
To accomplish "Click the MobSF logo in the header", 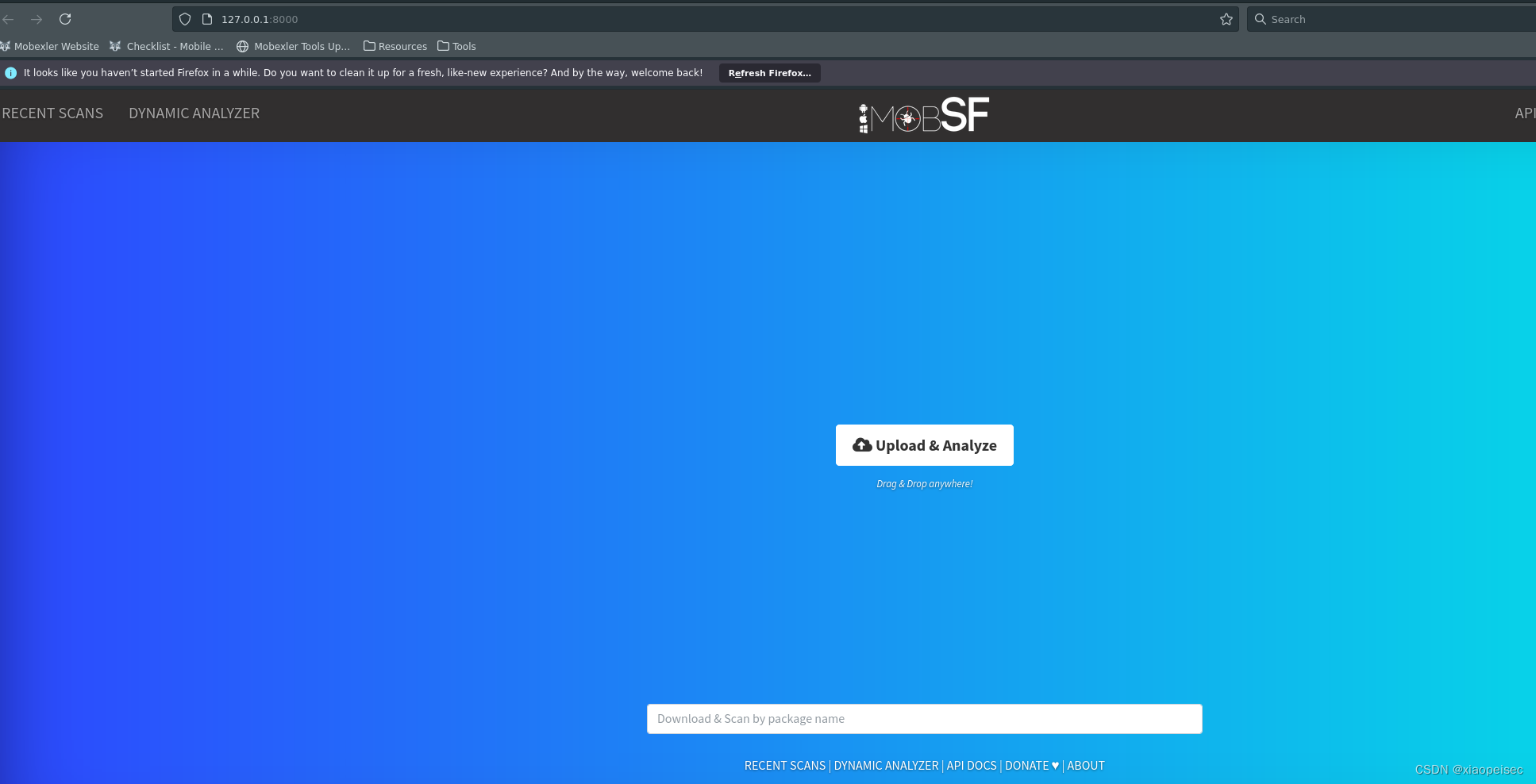I will [924, 116].
